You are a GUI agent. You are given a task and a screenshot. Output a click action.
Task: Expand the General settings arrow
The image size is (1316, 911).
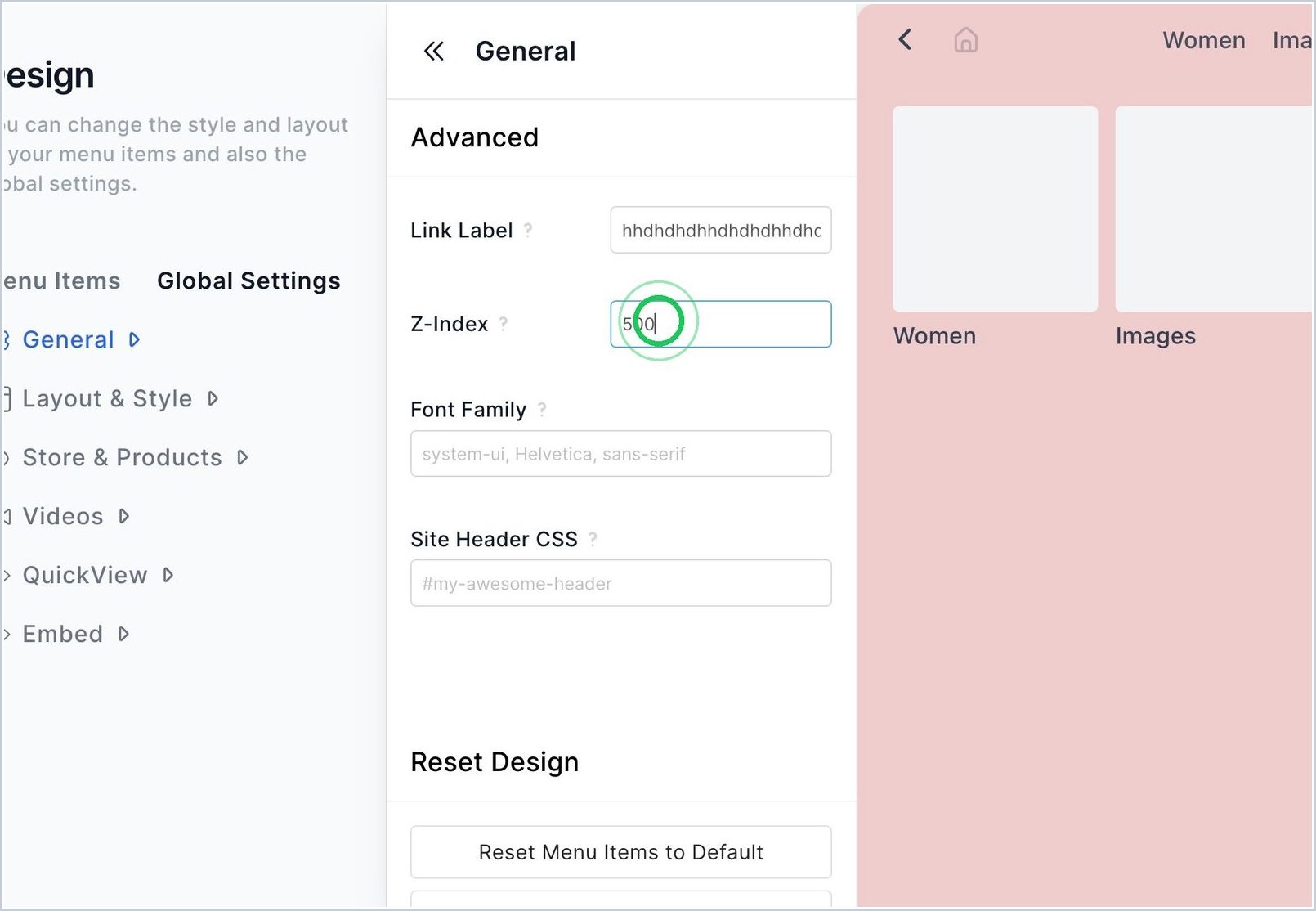click(x=135, y=339)
